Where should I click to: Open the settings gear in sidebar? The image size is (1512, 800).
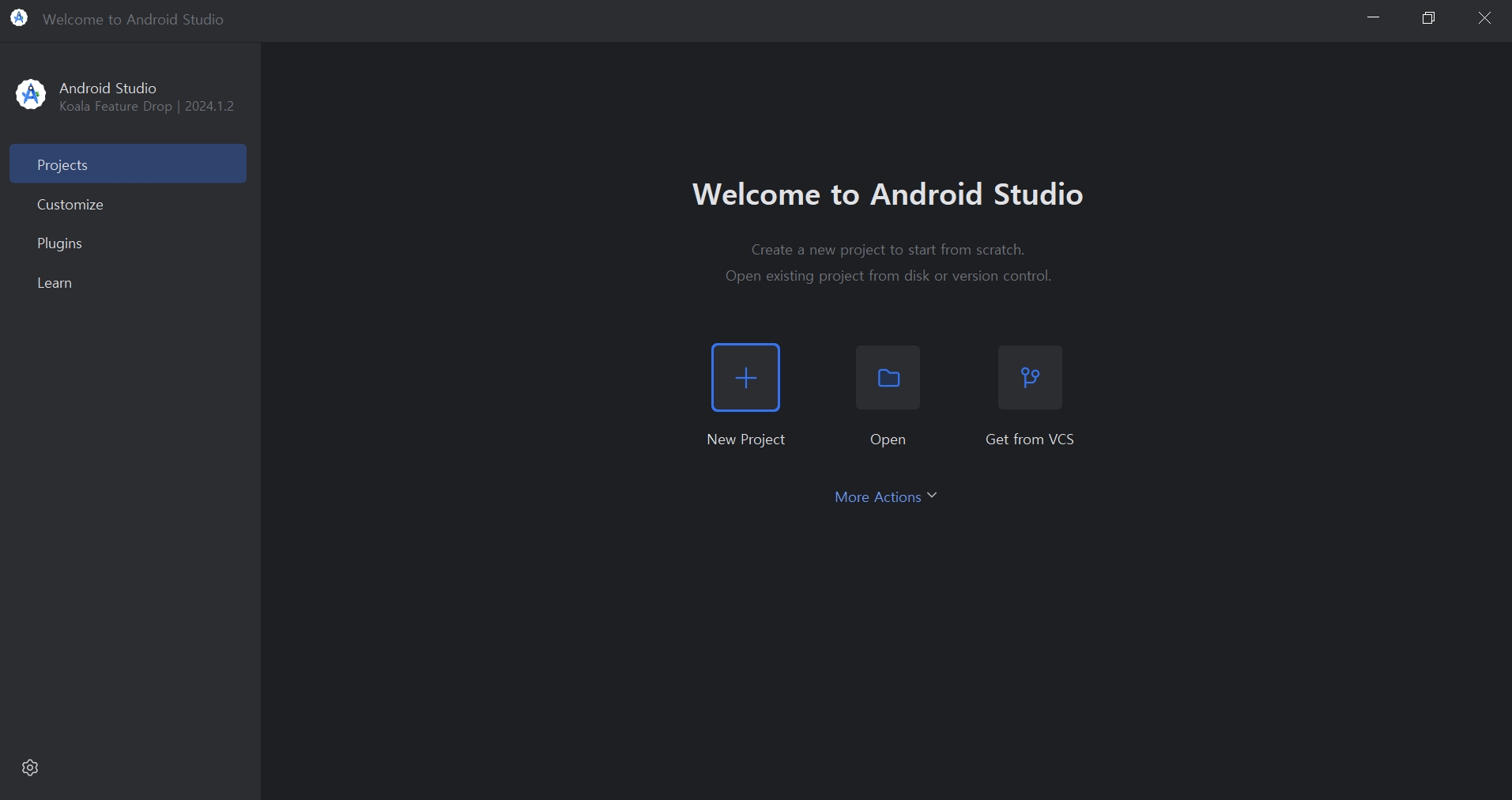pyautogui.click(x=30, y=768)
